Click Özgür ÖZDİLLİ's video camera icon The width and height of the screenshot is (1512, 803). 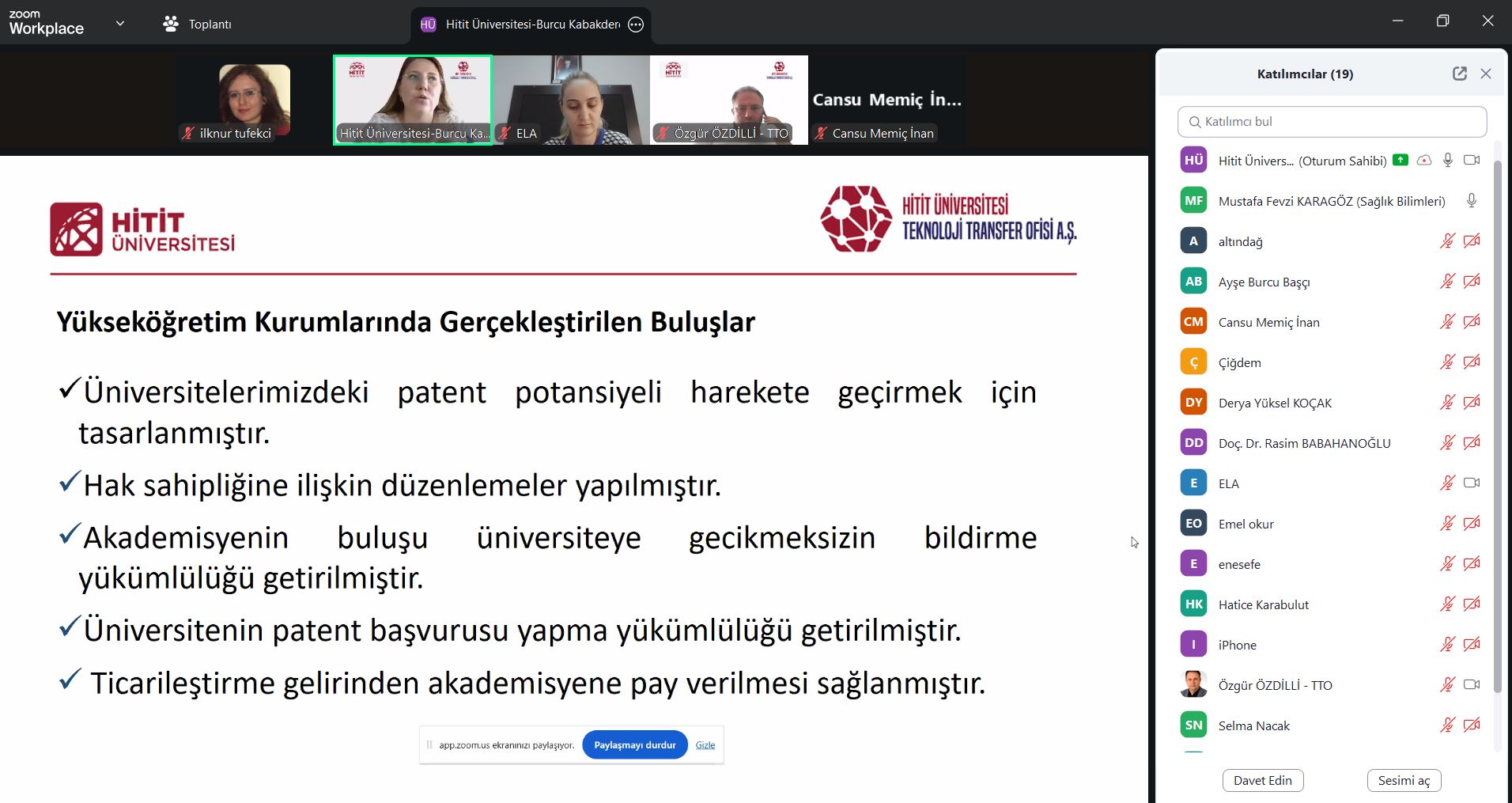tap(1471, 684)
